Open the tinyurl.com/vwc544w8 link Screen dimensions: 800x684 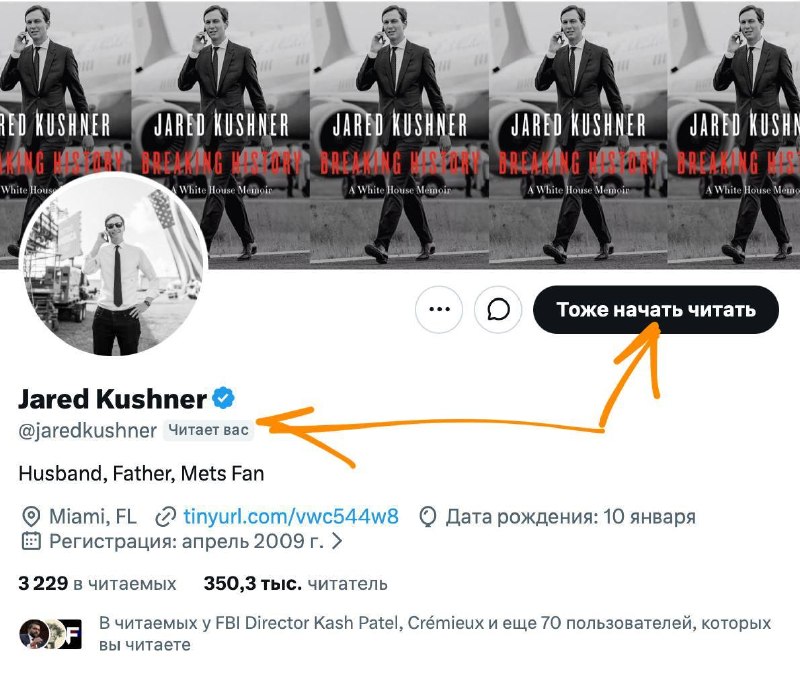(291, 517)
